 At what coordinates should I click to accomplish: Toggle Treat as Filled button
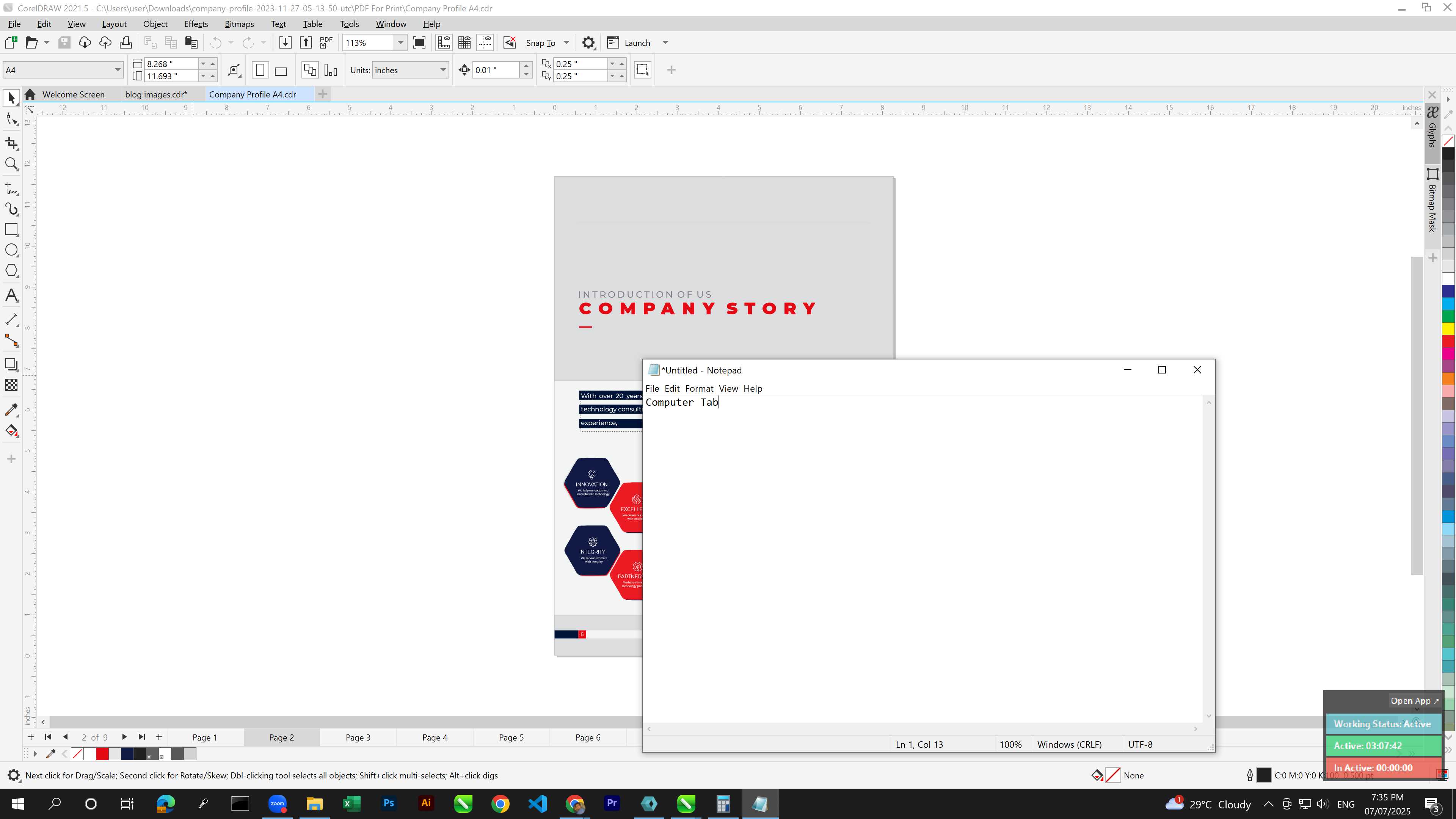coord(642,70)
